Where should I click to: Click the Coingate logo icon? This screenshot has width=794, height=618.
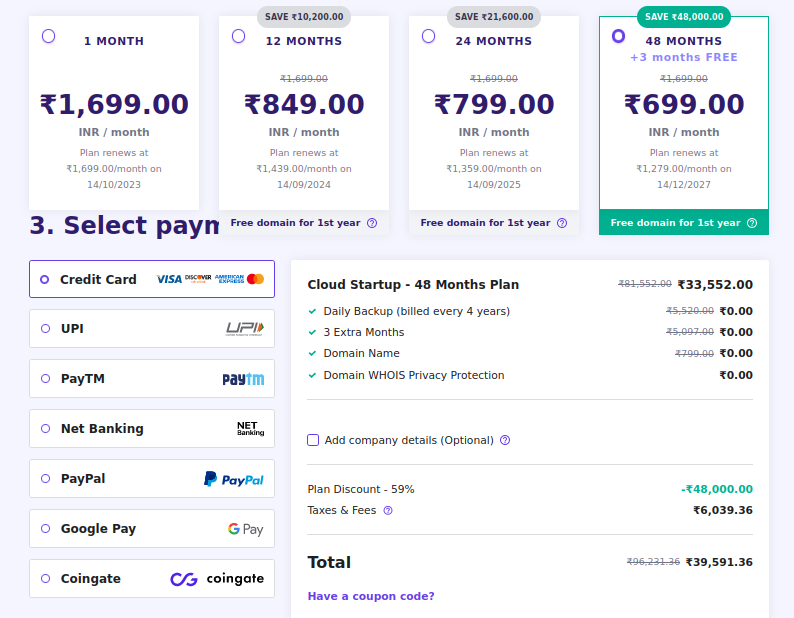coord(217,579)
